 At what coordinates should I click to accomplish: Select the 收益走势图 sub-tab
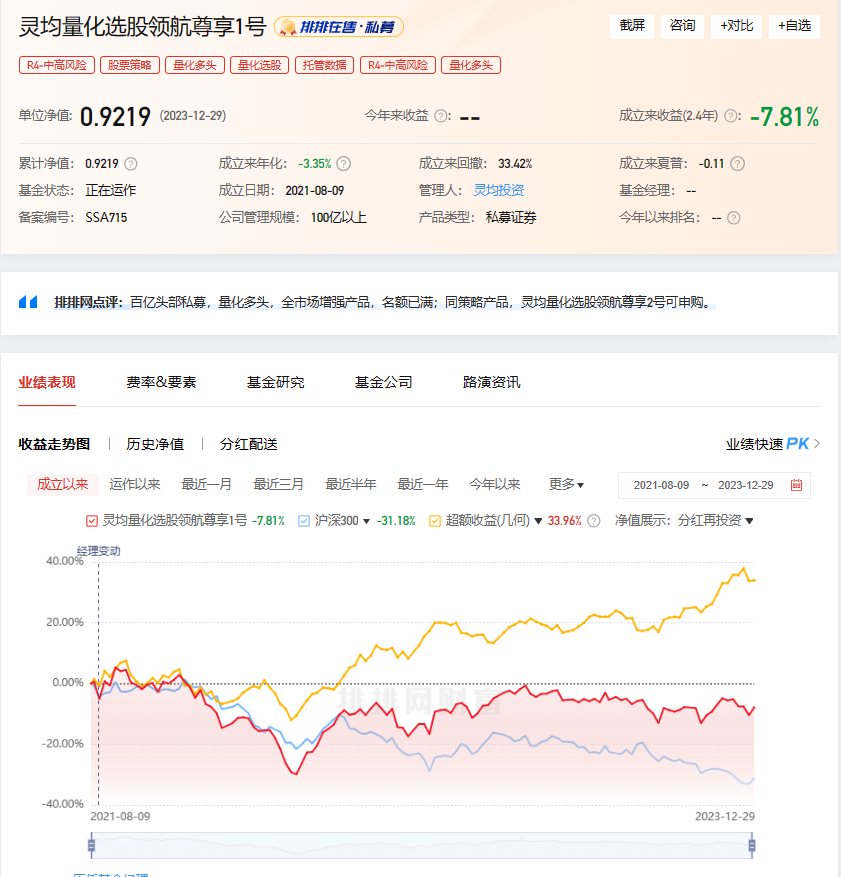pos(54,444)
